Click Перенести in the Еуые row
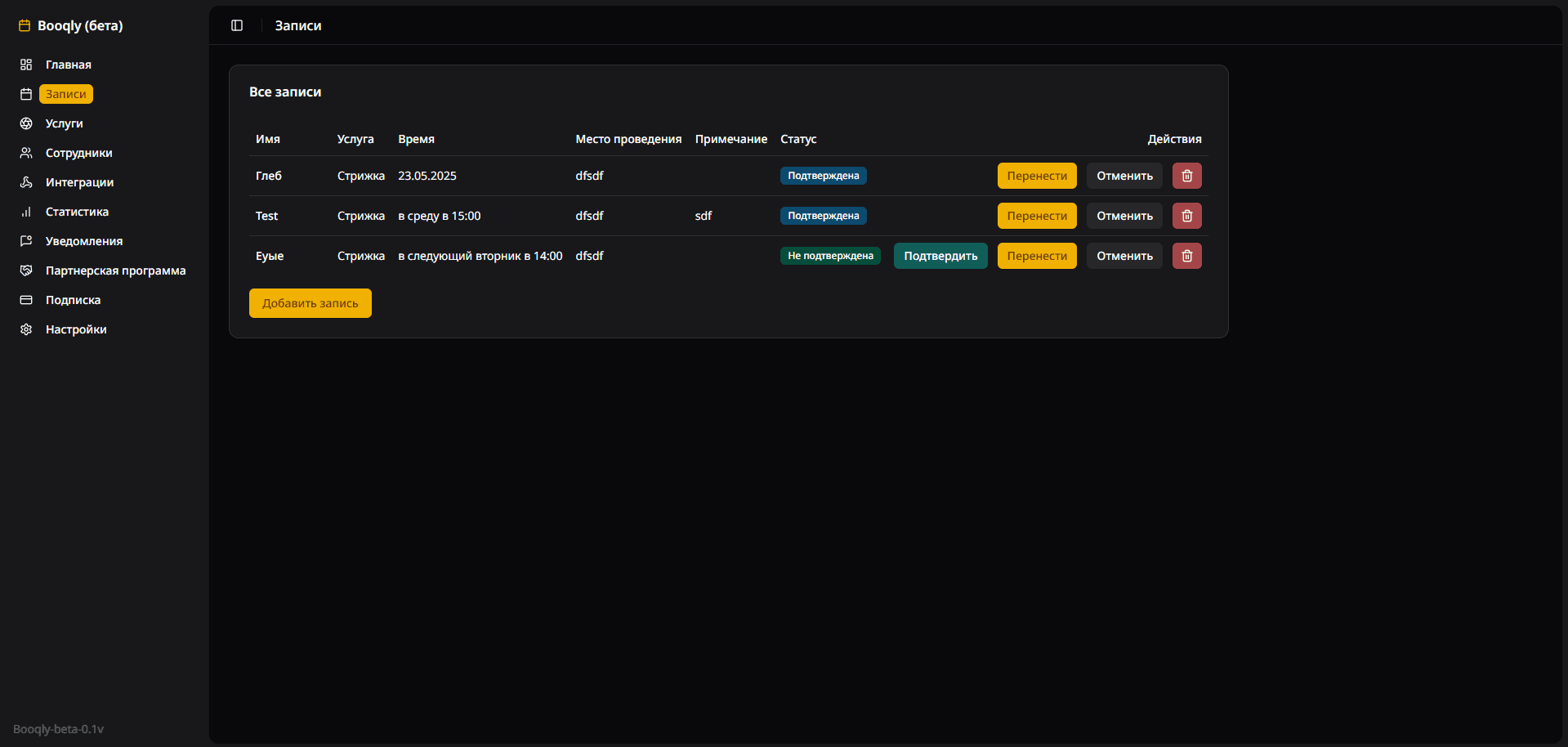 tap(1037, 256)
